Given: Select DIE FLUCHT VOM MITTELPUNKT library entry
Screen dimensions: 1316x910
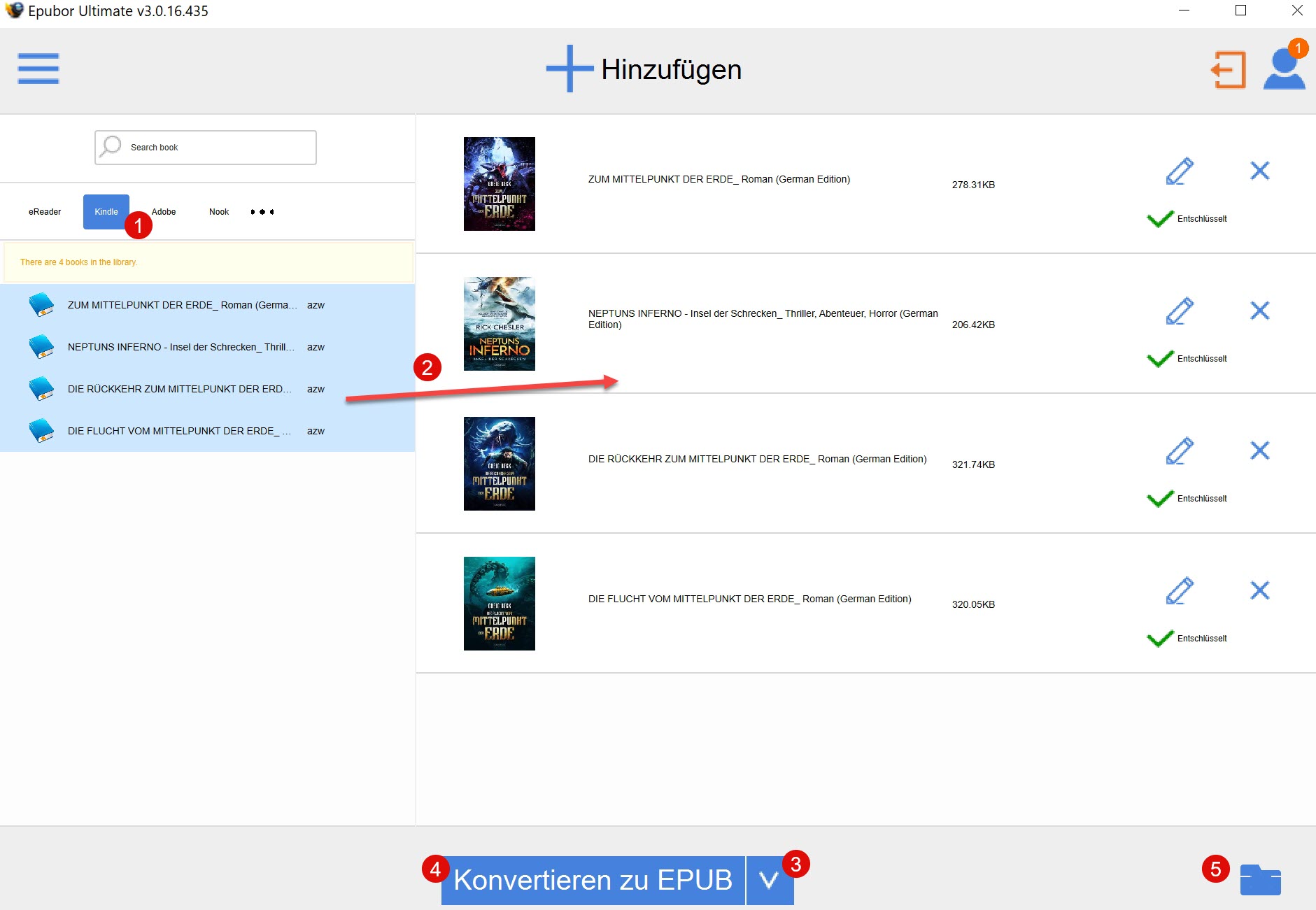Looking at the screenshot, I should [178, 431].
